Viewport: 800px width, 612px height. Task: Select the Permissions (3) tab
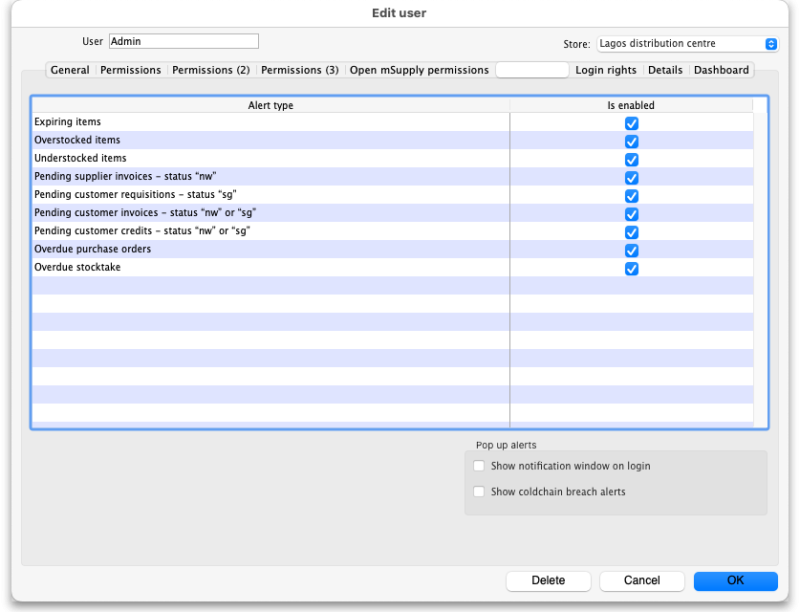[299, 70]
